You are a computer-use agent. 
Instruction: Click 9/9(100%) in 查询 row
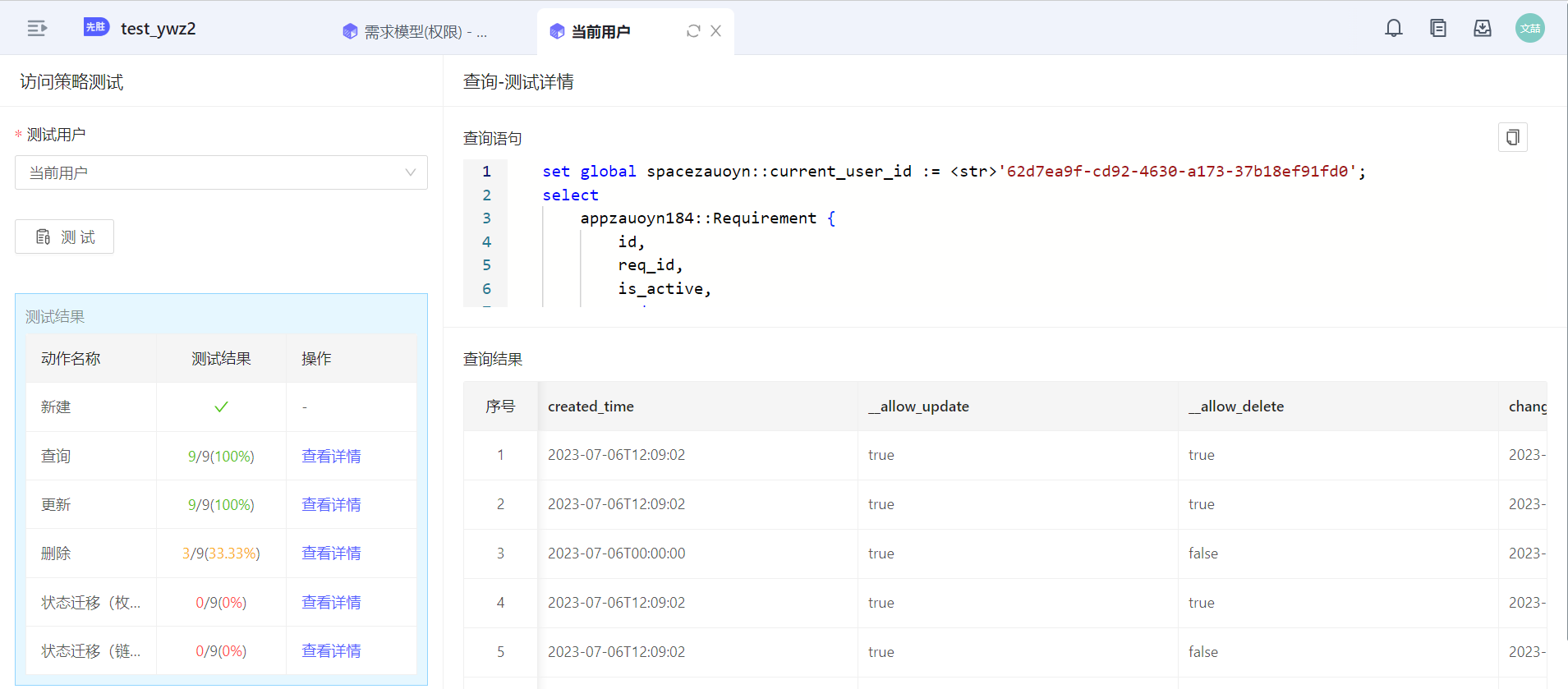pyautogui.click(x=221, y=456)
